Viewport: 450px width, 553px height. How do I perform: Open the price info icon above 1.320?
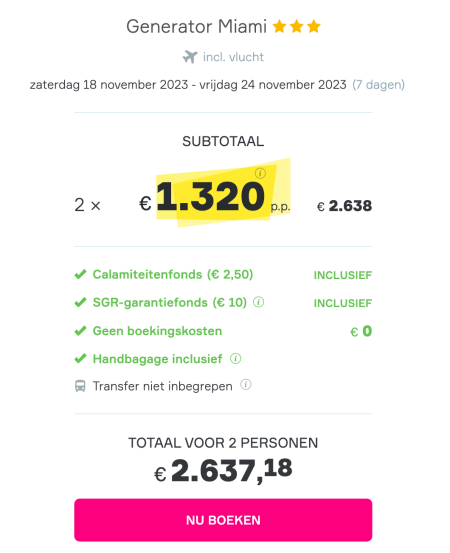[260, 173]
